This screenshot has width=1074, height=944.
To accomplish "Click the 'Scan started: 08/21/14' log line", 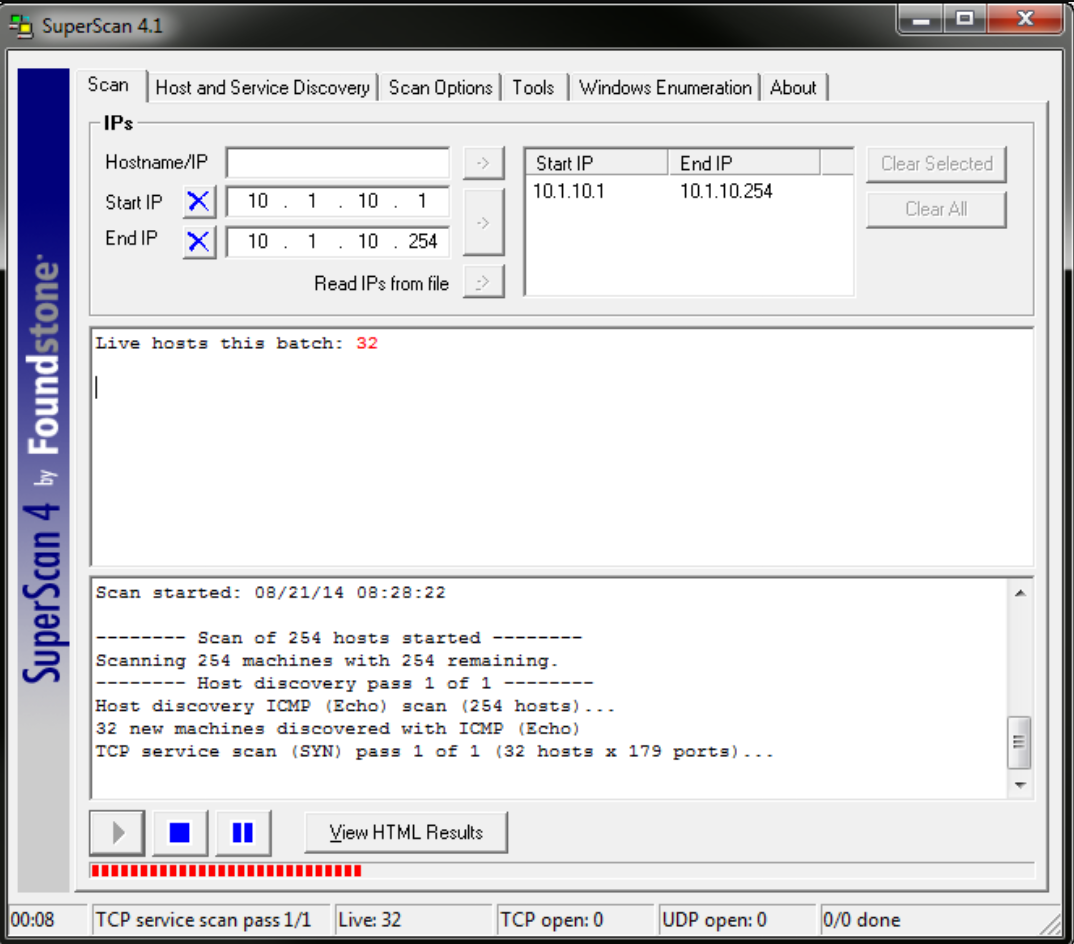I will click(271, 593).
